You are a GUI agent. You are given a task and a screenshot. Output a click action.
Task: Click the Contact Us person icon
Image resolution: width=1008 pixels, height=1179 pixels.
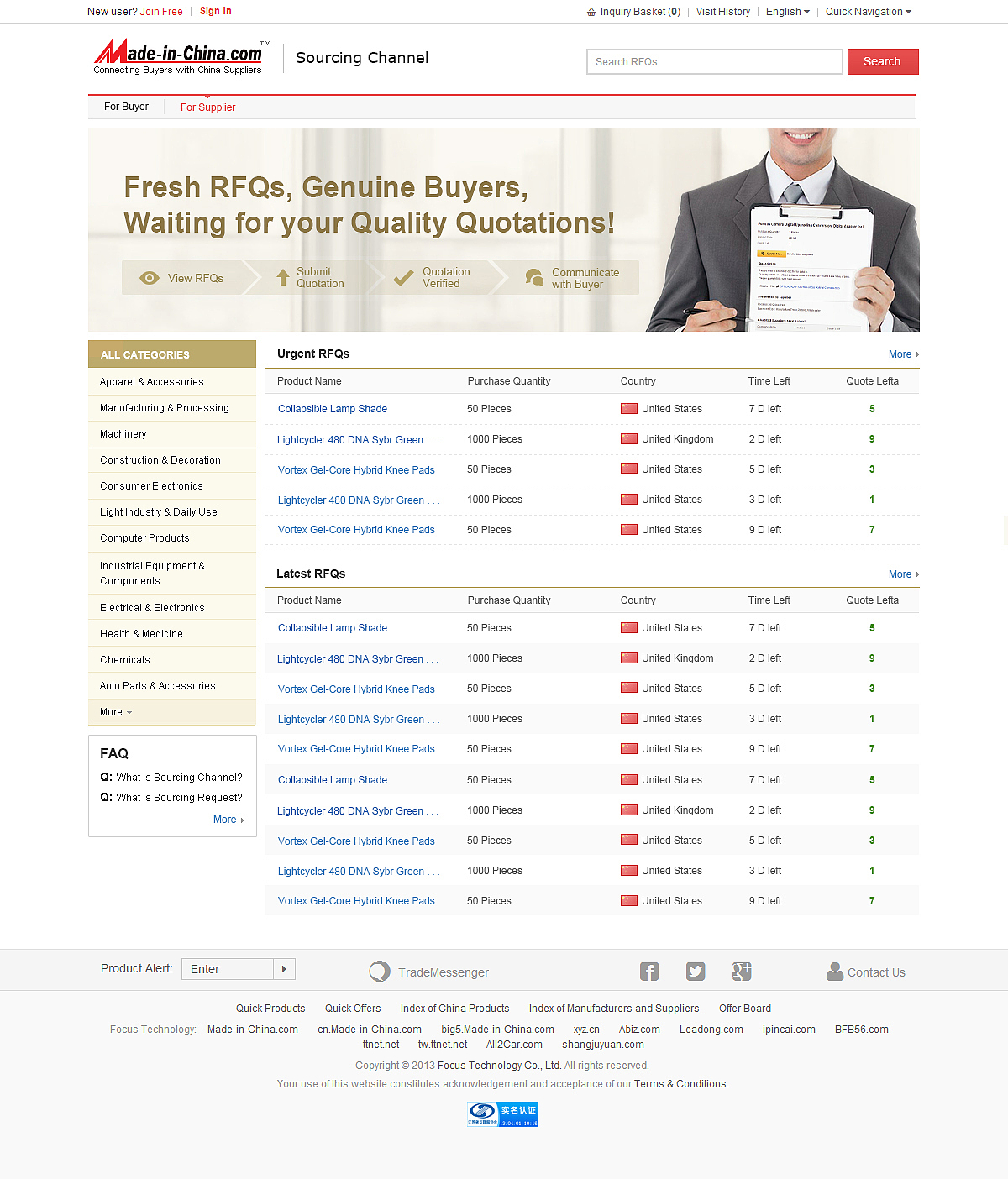click(835, 971)
